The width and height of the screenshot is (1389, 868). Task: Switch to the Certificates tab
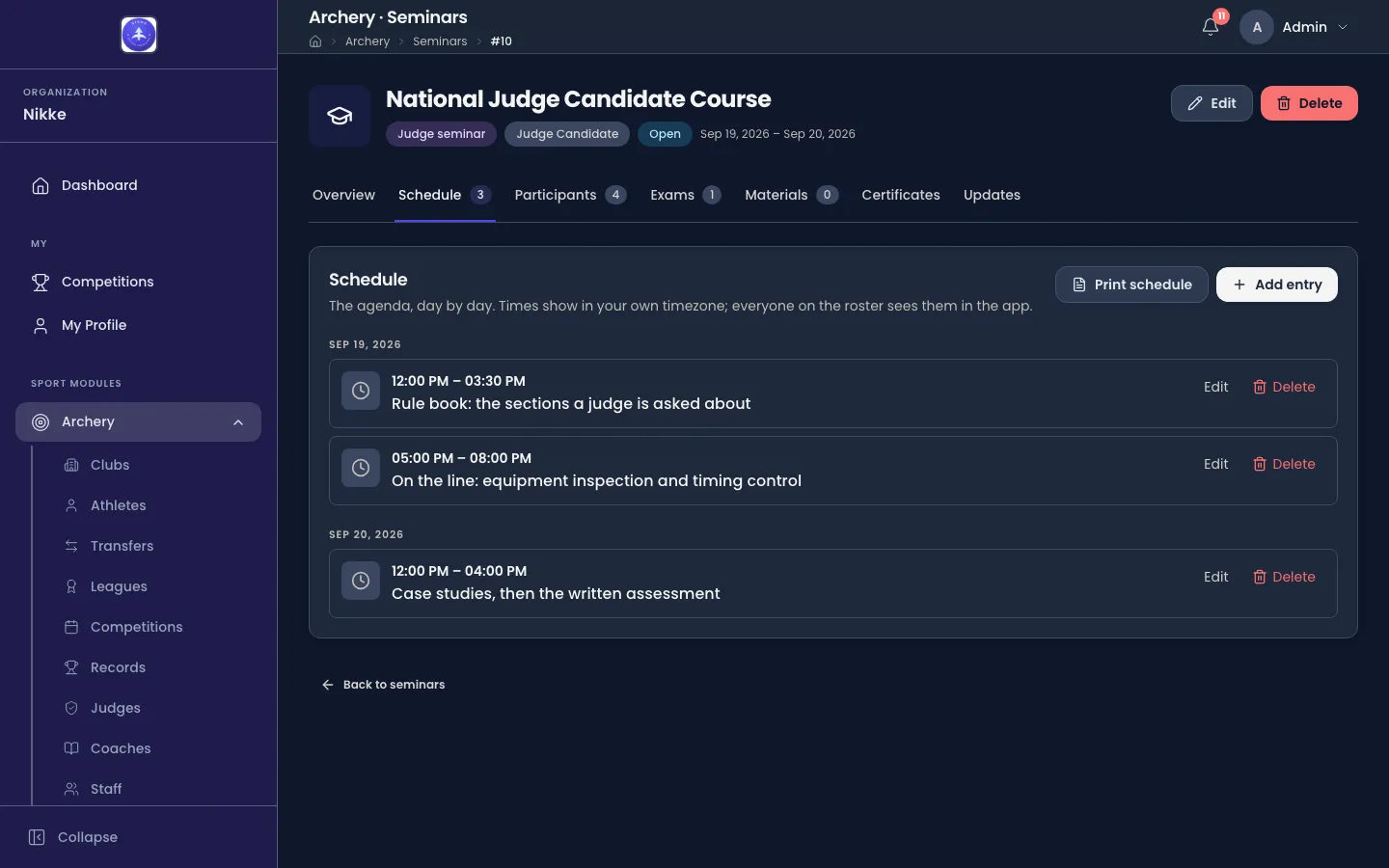coord(901,195)
